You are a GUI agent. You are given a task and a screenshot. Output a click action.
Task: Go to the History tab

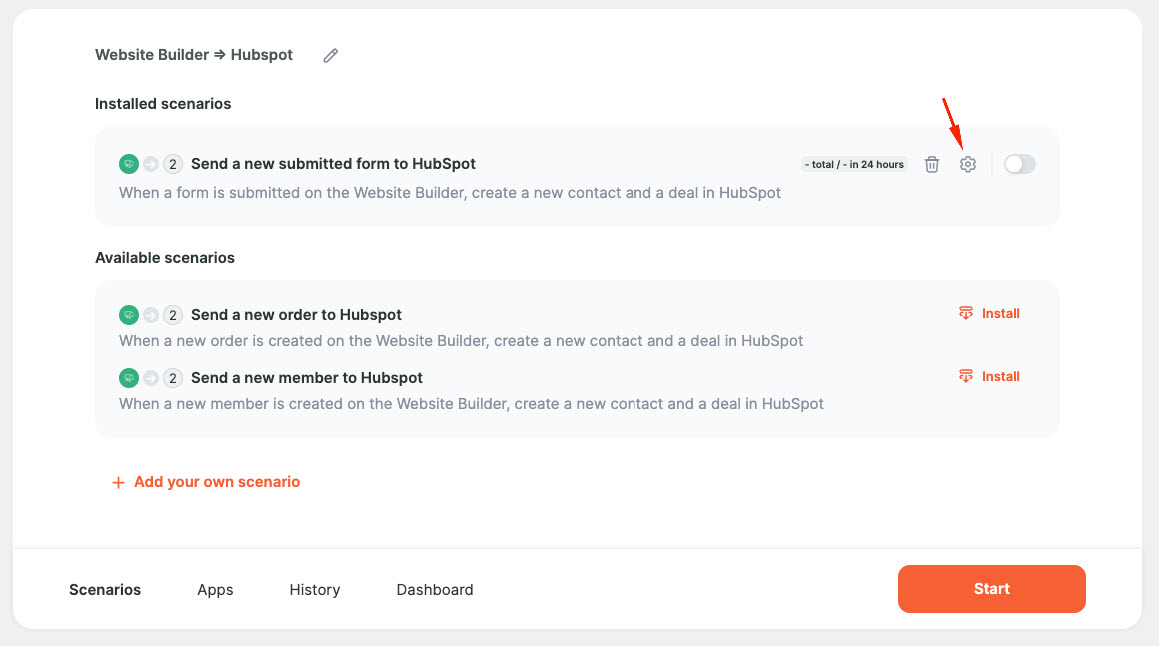pos(315,590)
